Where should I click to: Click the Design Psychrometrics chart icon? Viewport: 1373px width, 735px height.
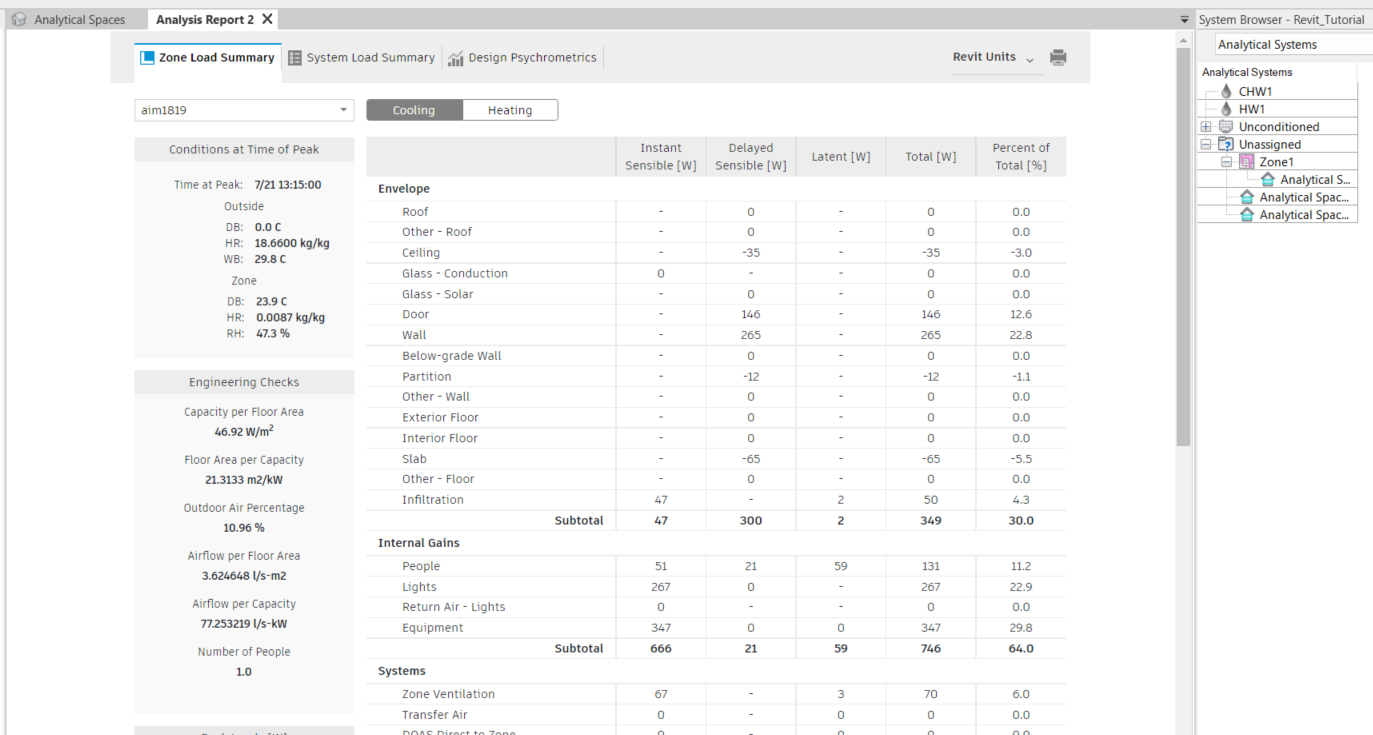pos(456,57)
